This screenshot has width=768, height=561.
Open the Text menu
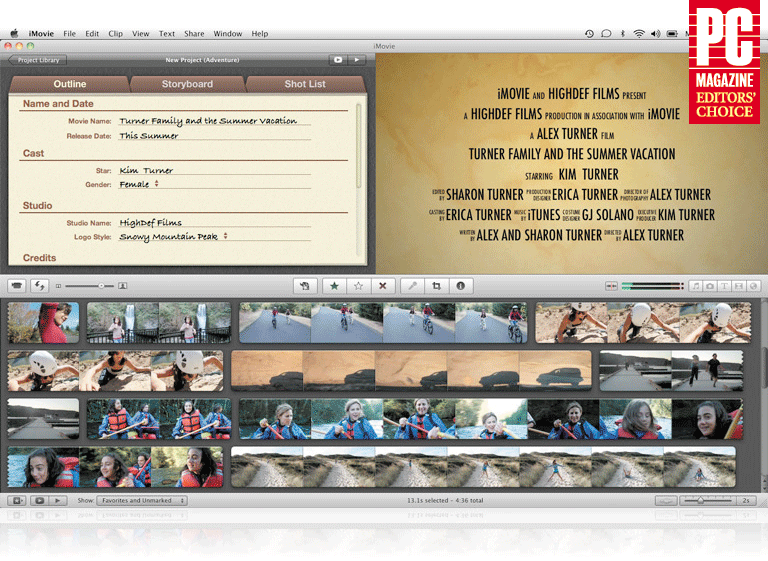[x=167, y=34]
